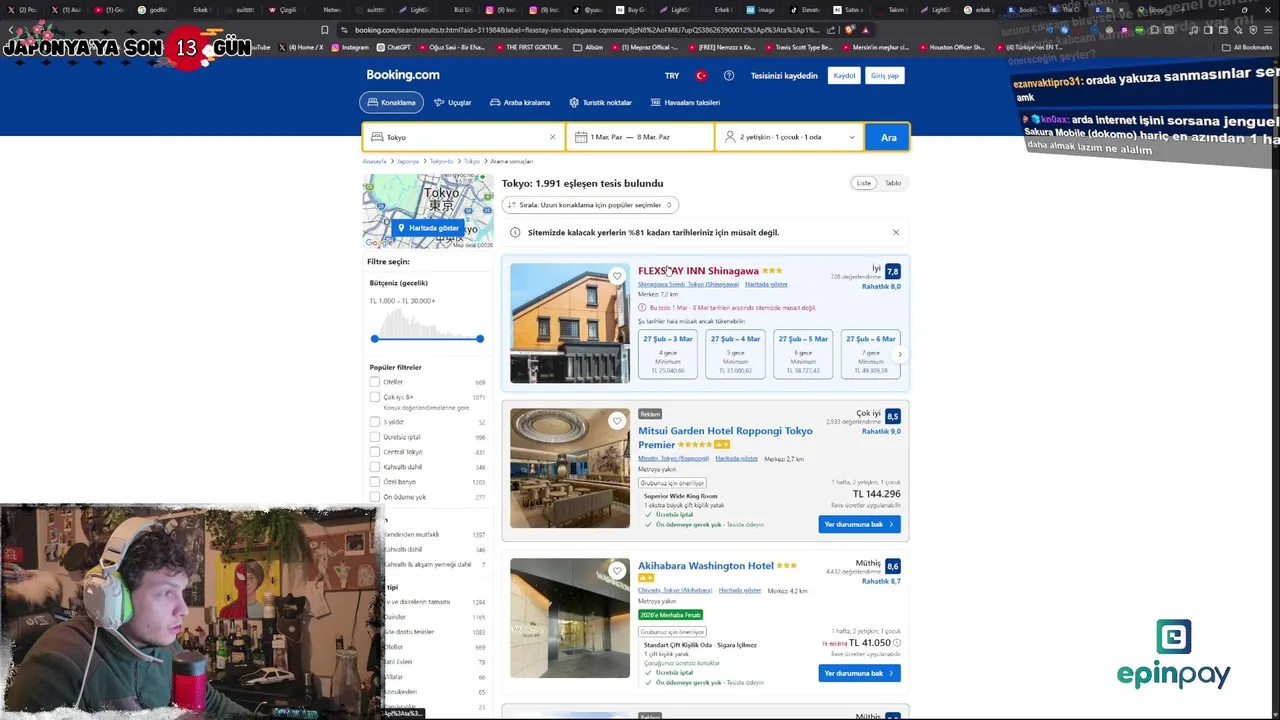Open All Bookmarks folder
Viewport: 1280px width, 720px height.
(x=1247, y=47)
